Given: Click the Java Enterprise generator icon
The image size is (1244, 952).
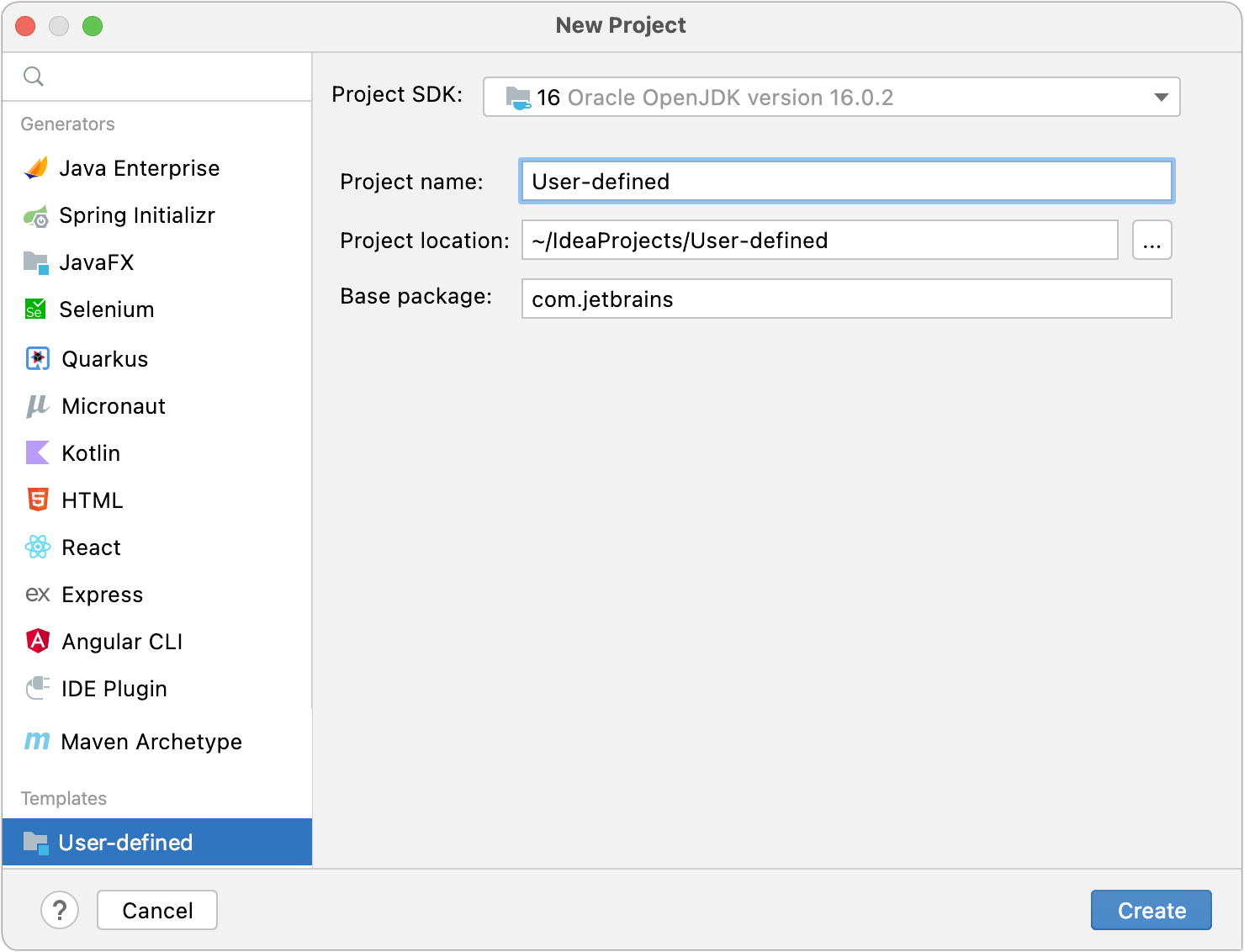Looking at the screenshot, I should [x=36, y=168].
